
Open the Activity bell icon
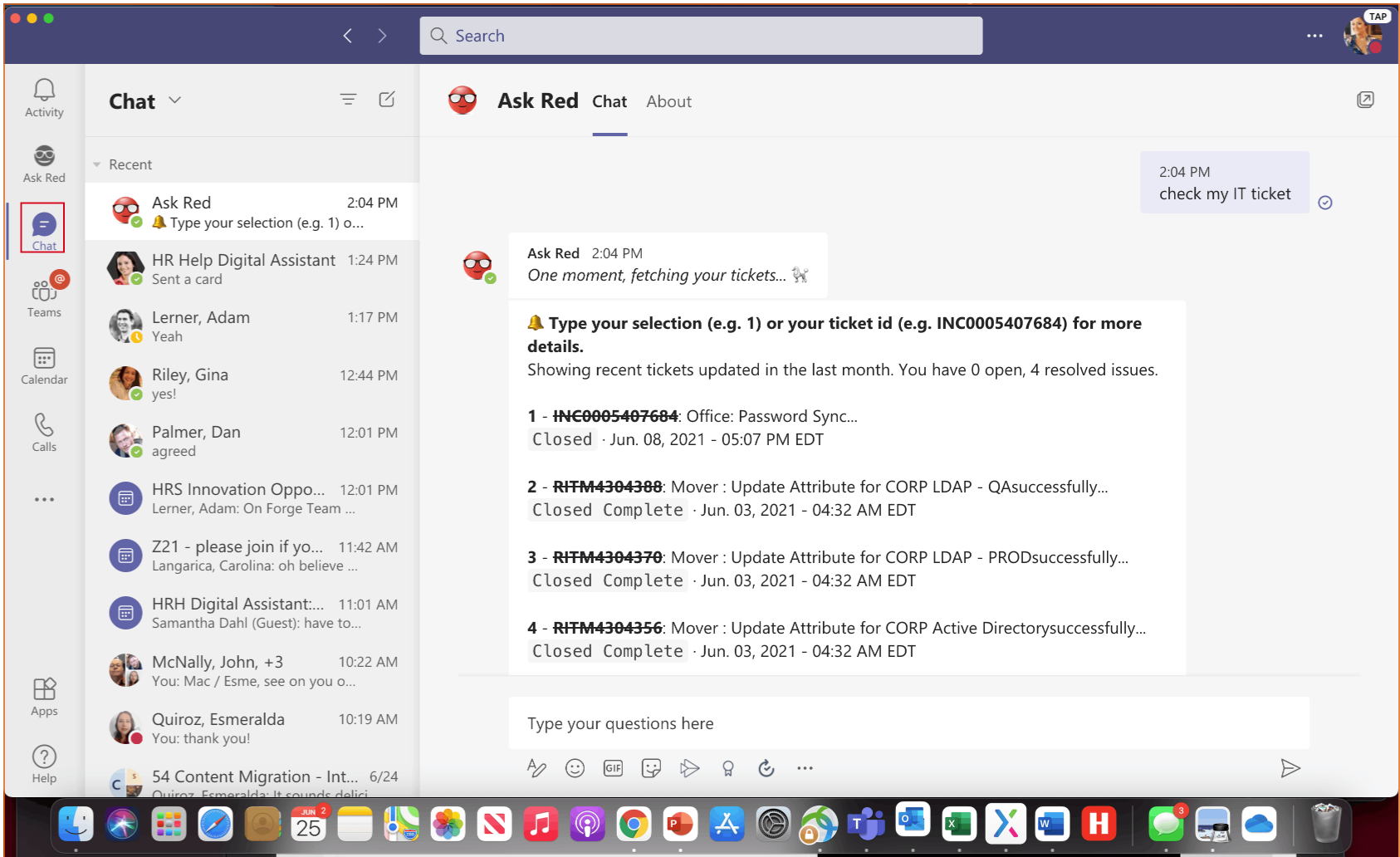coord(44,97)
